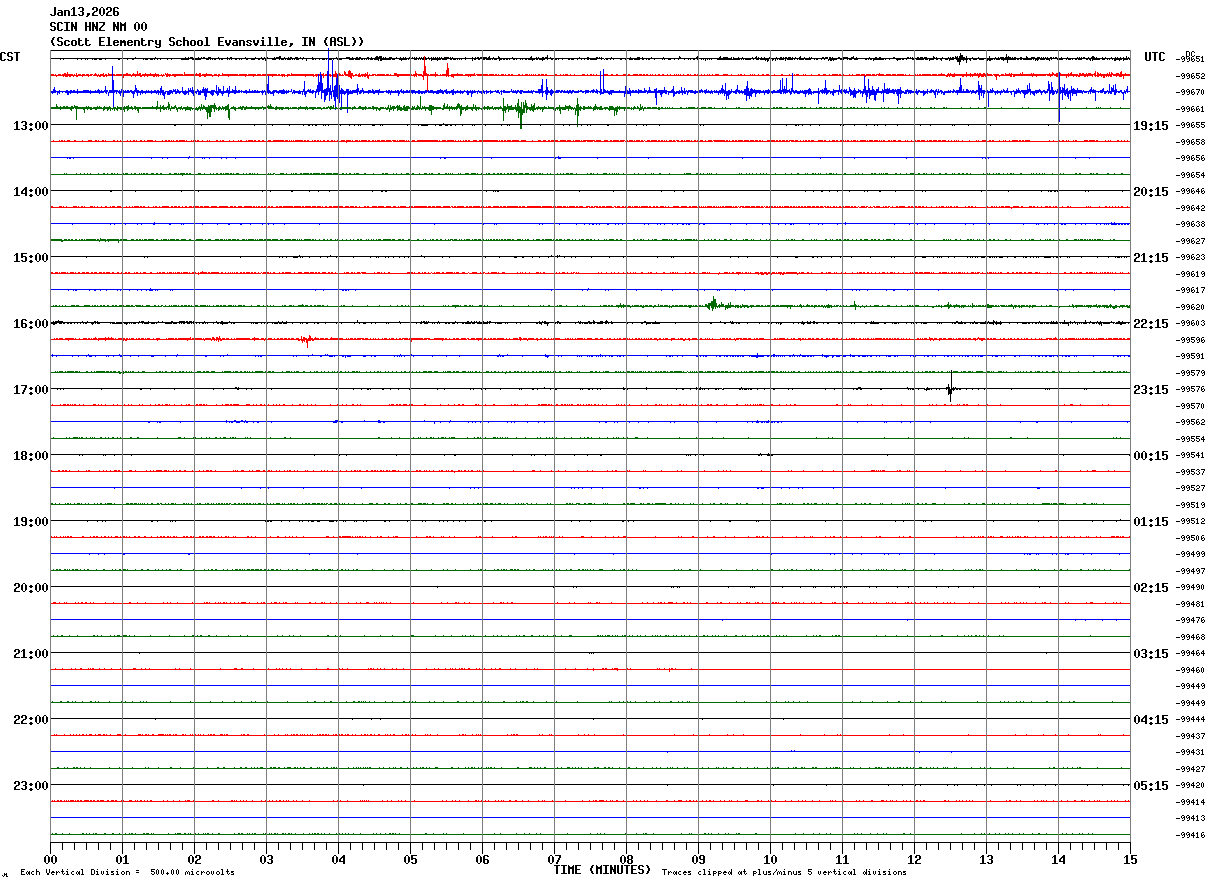Click the black spike on the 17:00 trace
Image resolution: width=1210 pixels, height=886 pixels.
tap(950, 387)
